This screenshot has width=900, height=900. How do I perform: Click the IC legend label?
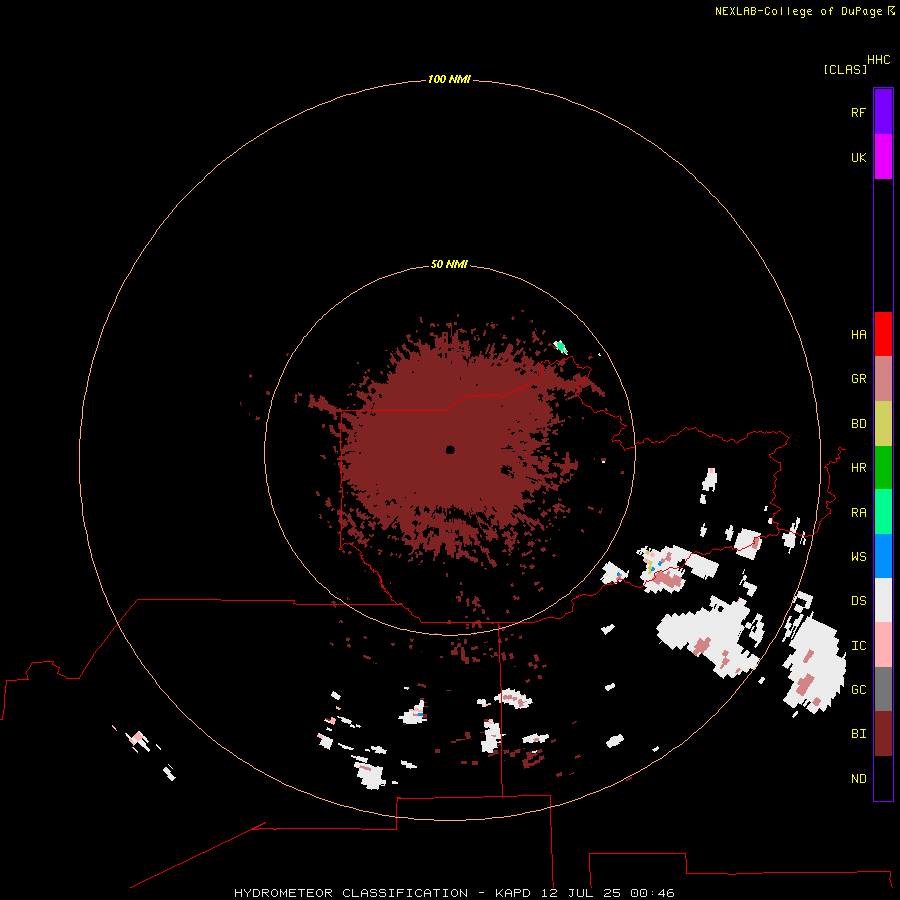click(858, 646)
